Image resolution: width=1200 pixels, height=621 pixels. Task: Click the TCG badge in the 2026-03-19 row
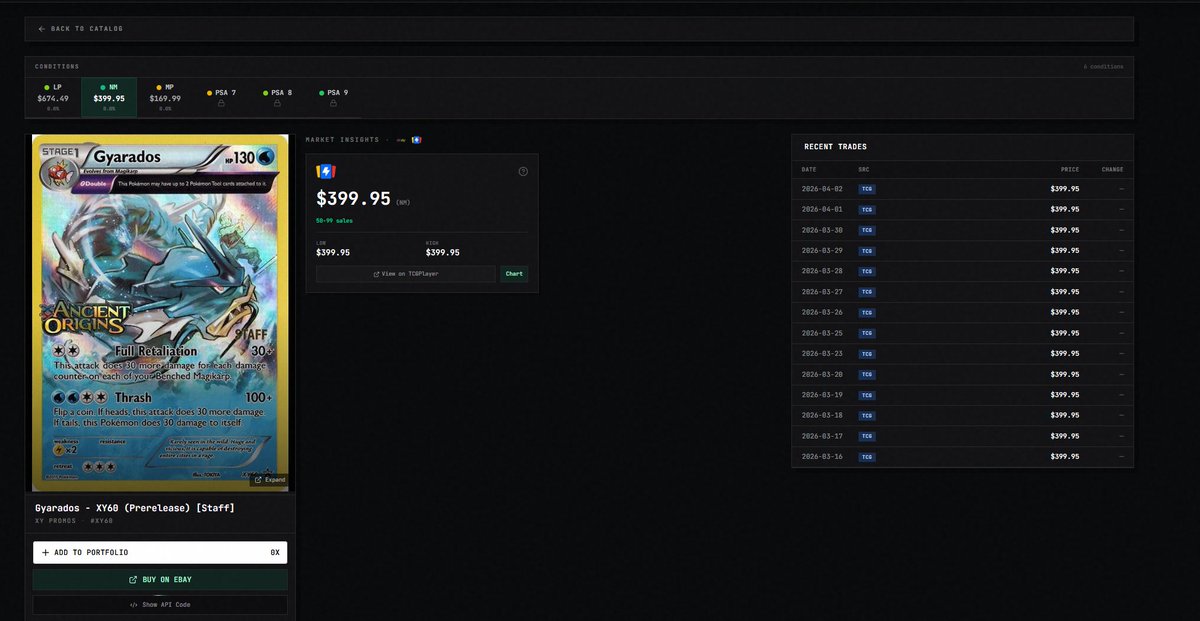coord(867,395)
